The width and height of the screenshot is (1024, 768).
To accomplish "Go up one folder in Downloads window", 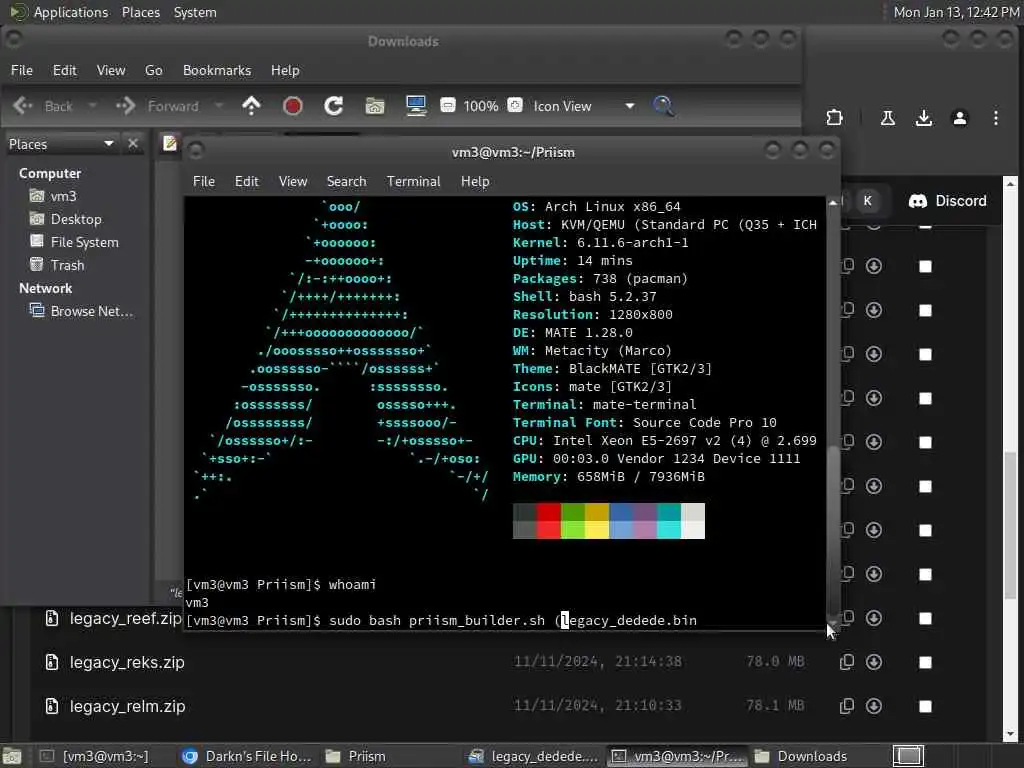I will click(x=251, y=106).
